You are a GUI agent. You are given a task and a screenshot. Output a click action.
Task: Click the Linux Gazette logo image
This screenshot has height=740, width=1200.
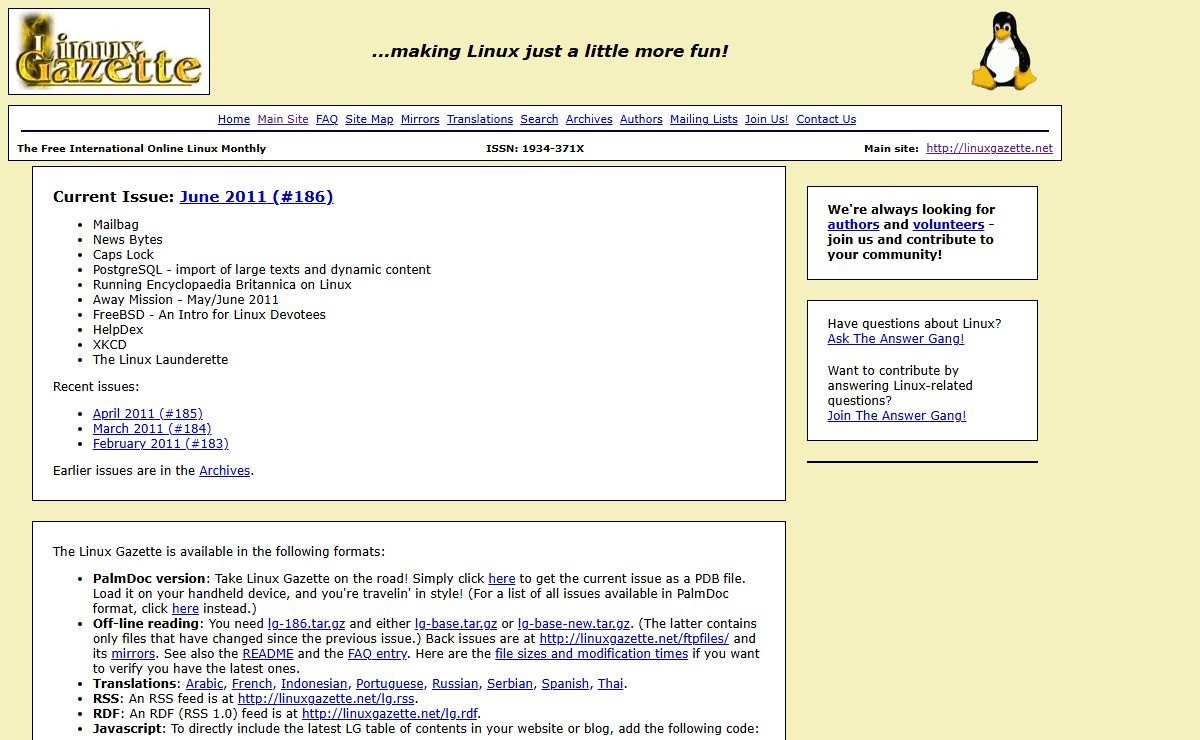tap(109, 52)
